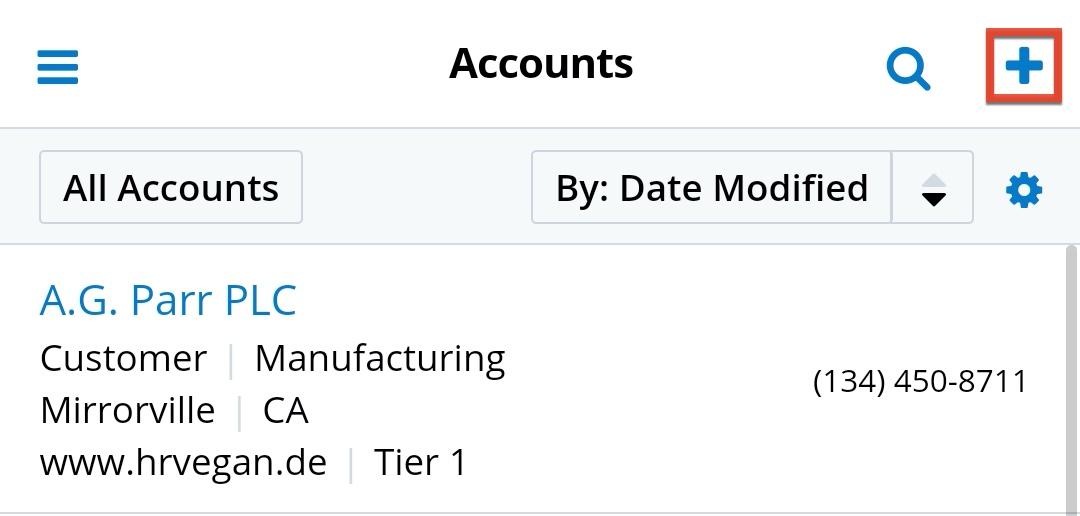Image resolution: width=1080 pixels, height=516 pixels.
Task: Click the separator between Mirrorville and CA
Action: 239,411
